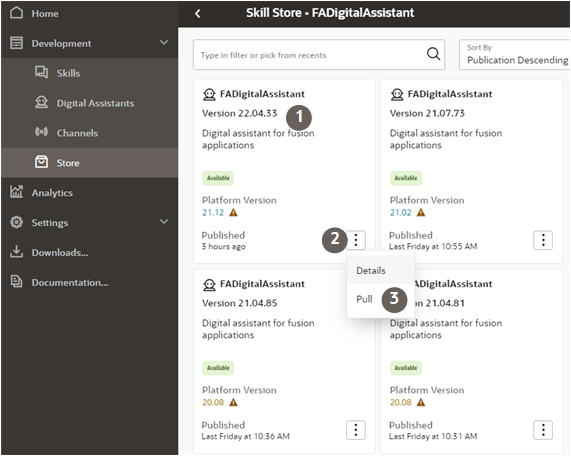Collapse the Development section chevron
The height and width of the screenshot is (456, 571).
click(164, 43)
